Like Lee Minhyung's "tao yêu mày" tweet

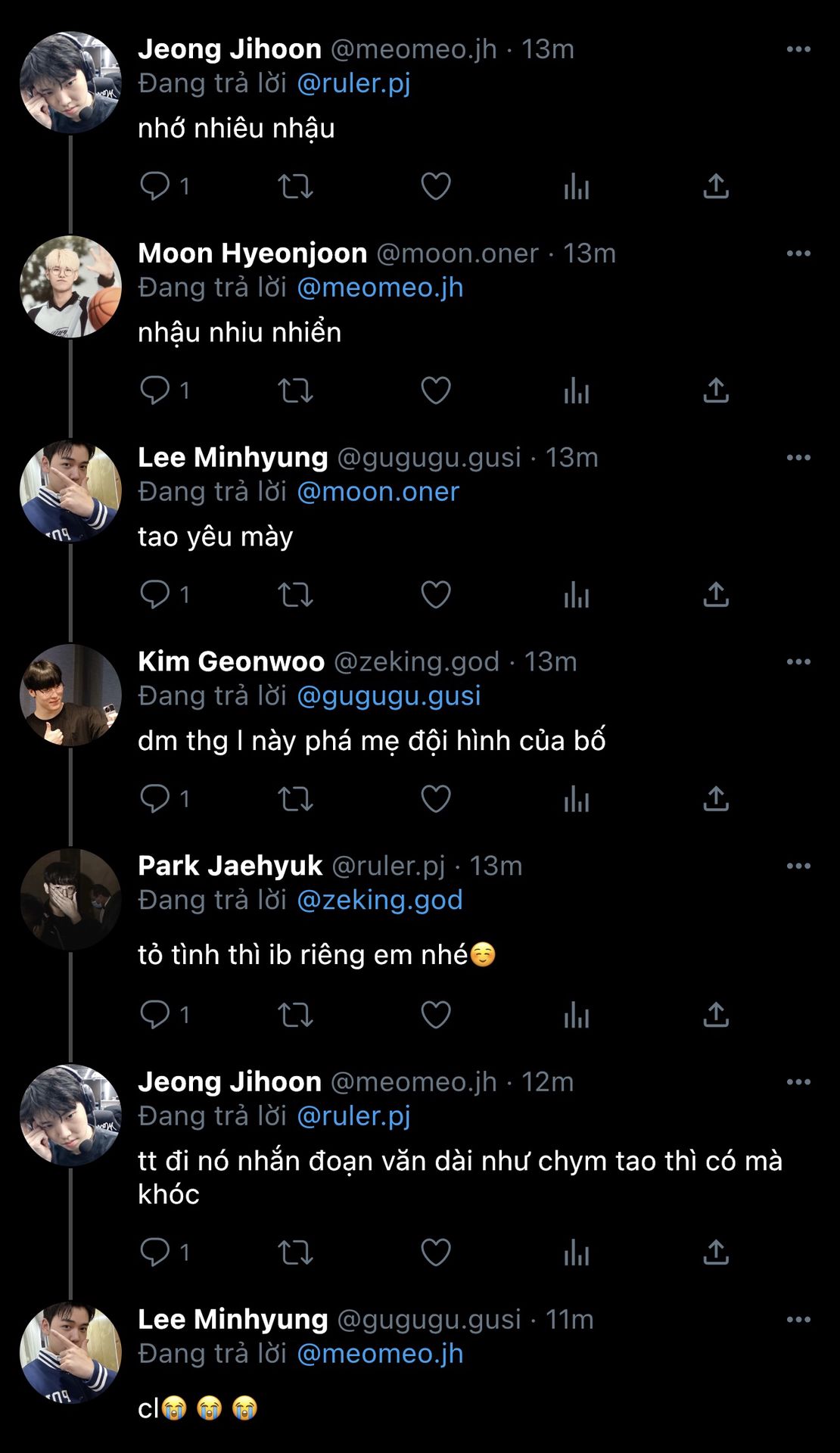(436, 595)
